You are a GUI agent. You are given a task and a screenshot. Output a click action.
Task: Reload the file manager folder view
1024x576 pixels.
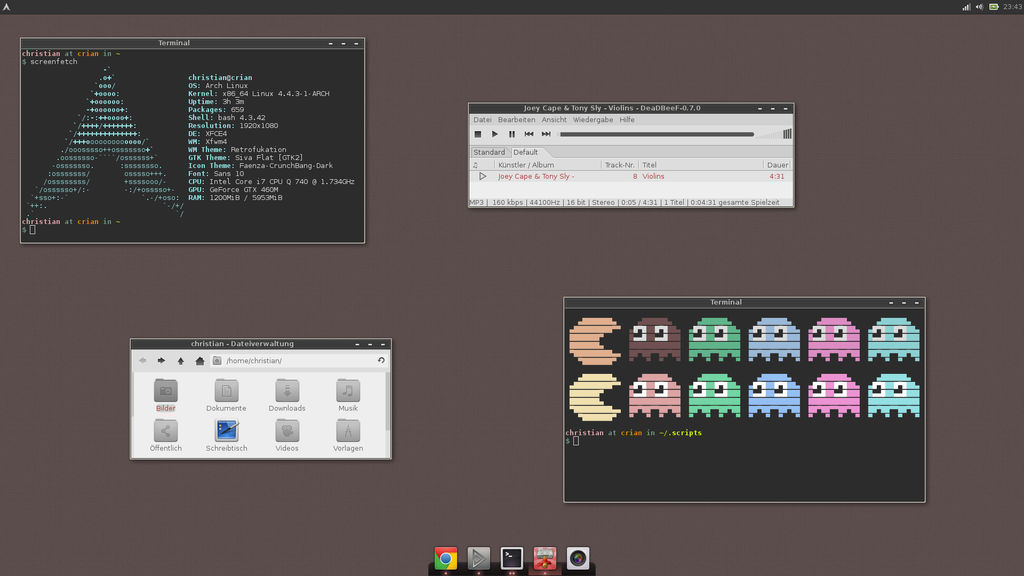click(381, 360)
